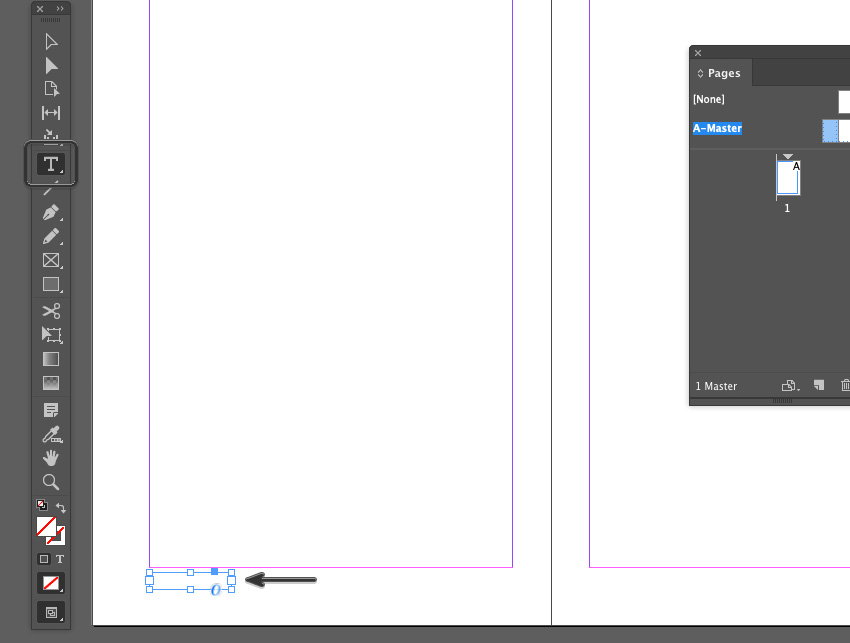Activate the Pen tool
Screen dimensions: 850x643
pyautogui.click(x=50, y=213)
